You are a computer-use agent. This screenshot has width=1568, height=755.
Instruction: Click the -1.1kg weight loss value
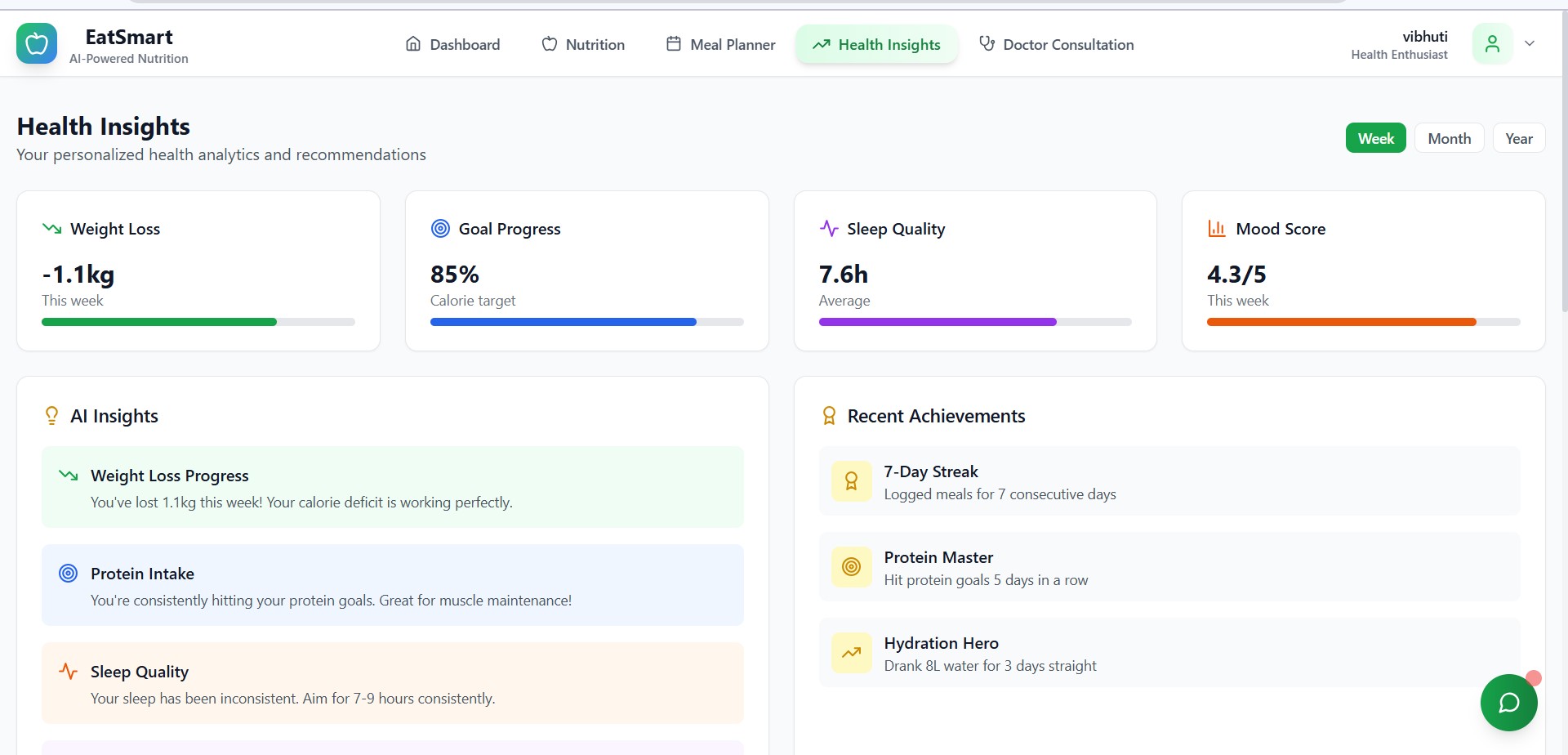pyautogui.click(x=78, y=275)
